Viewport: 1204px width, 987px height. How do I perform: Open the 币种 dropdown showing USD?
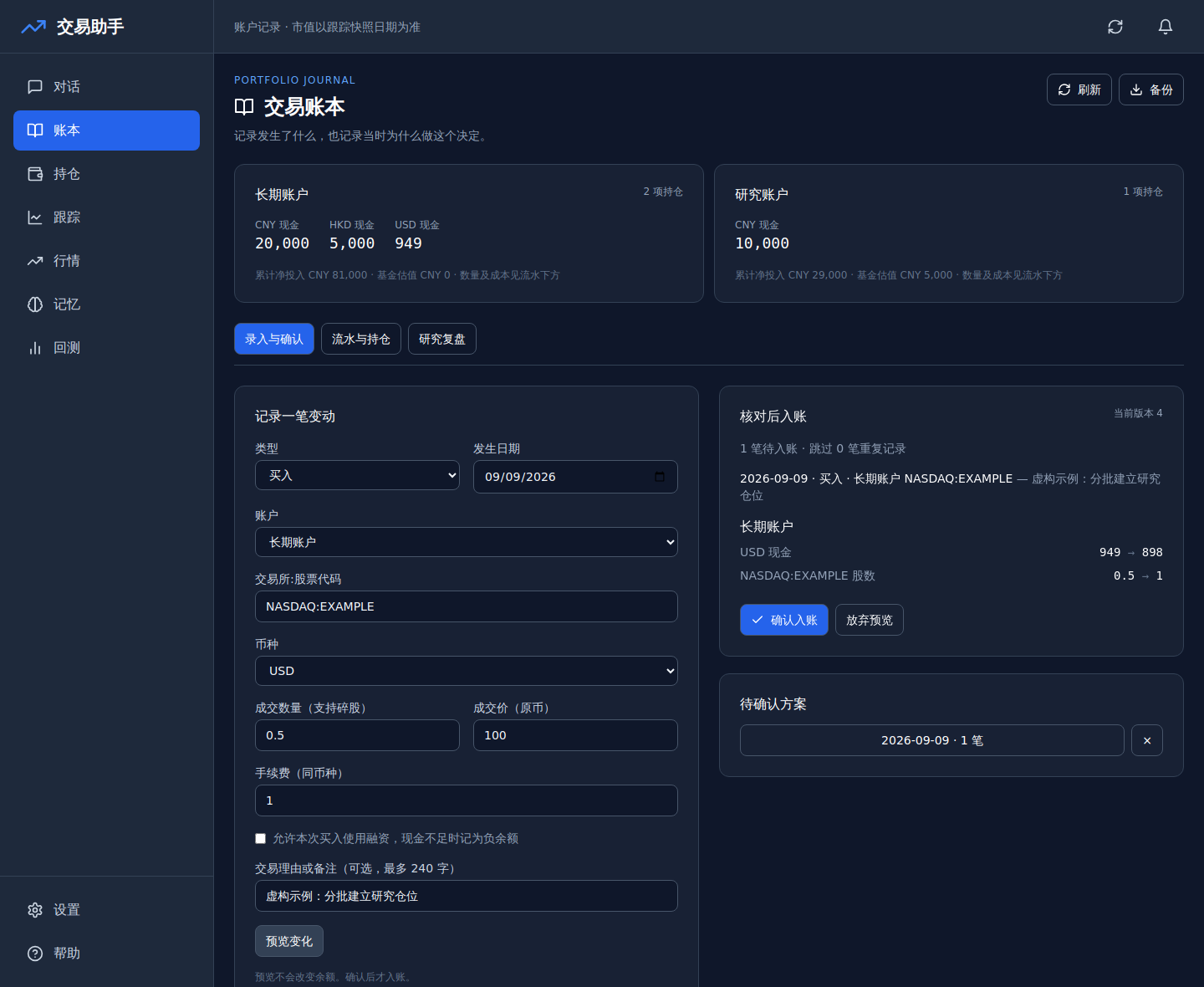tap(467, 671)
